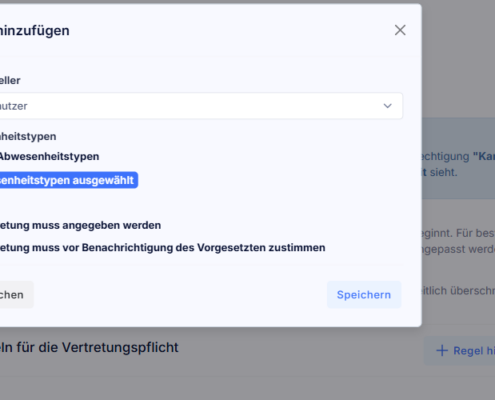Click the 'eller' field label
Screen dimensions: 495x400
coord(10,80)
